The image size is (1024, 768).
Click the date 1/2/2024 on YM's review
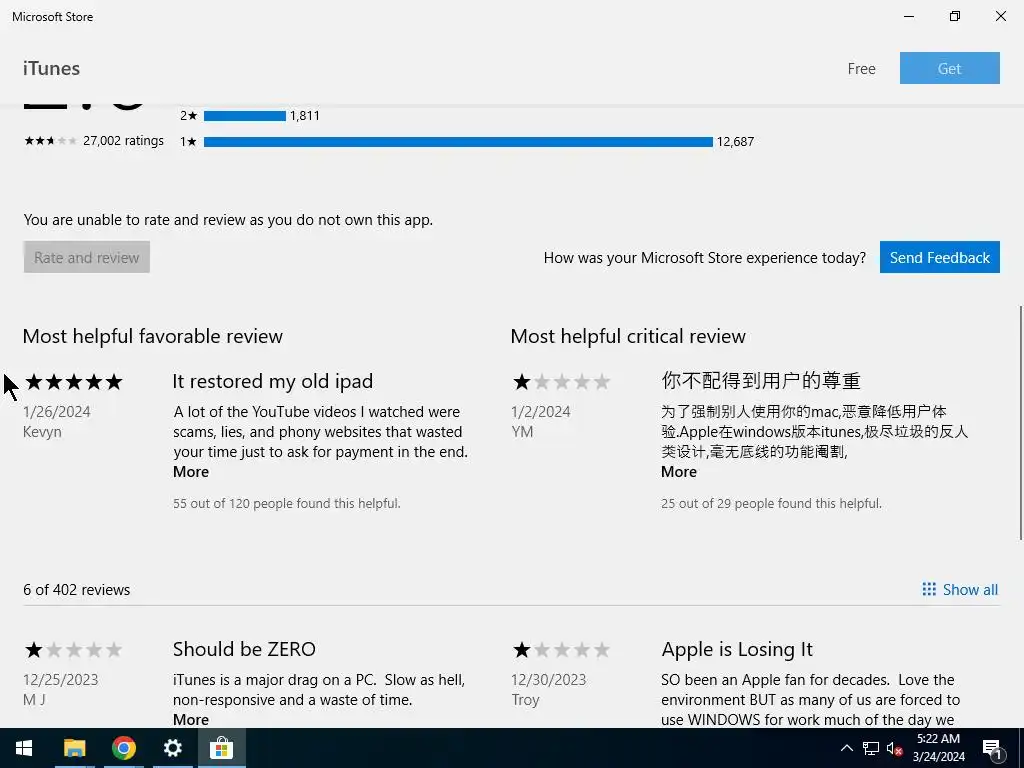[x=541, y=411]
